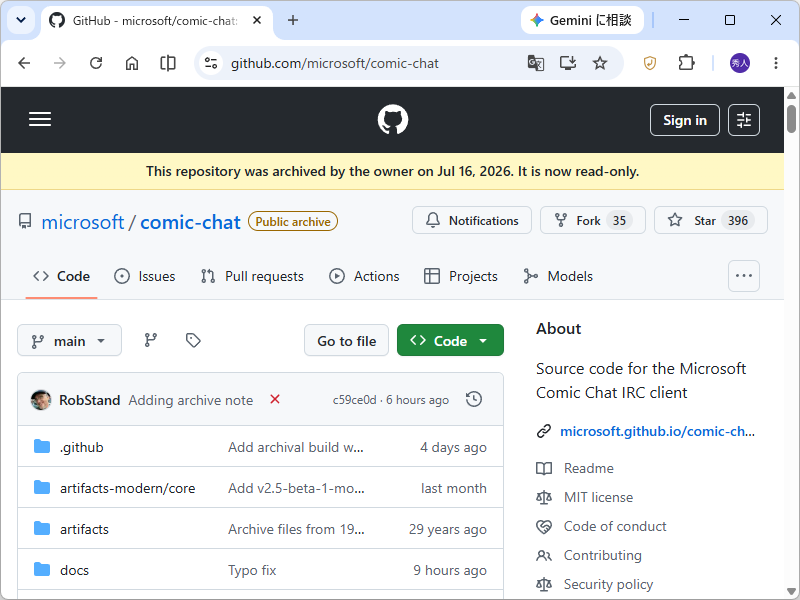
Task: Open the appearance settings sliders icon
Action: click(x=743, y=120)
